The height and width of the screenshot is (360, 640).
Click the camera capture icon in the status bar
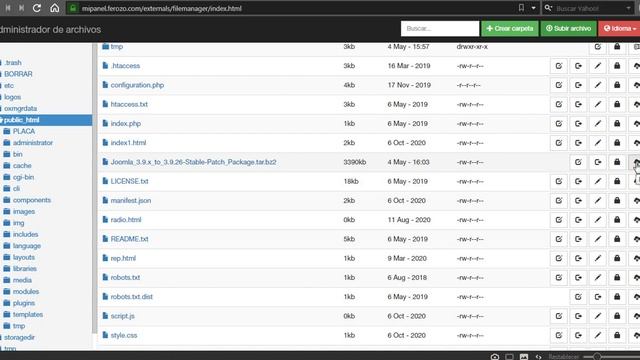click(x=495, y=357)
